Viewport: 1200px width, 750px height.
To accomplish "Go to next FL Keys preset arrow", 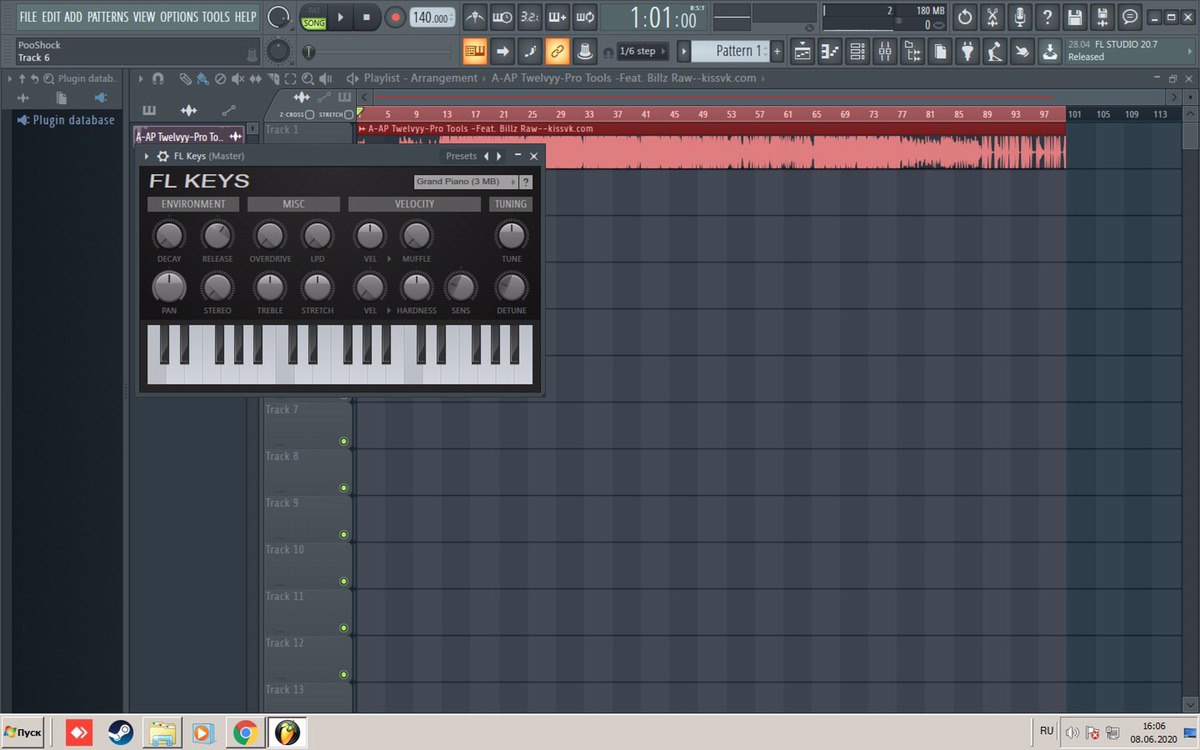I will click(x=500, y=156).
